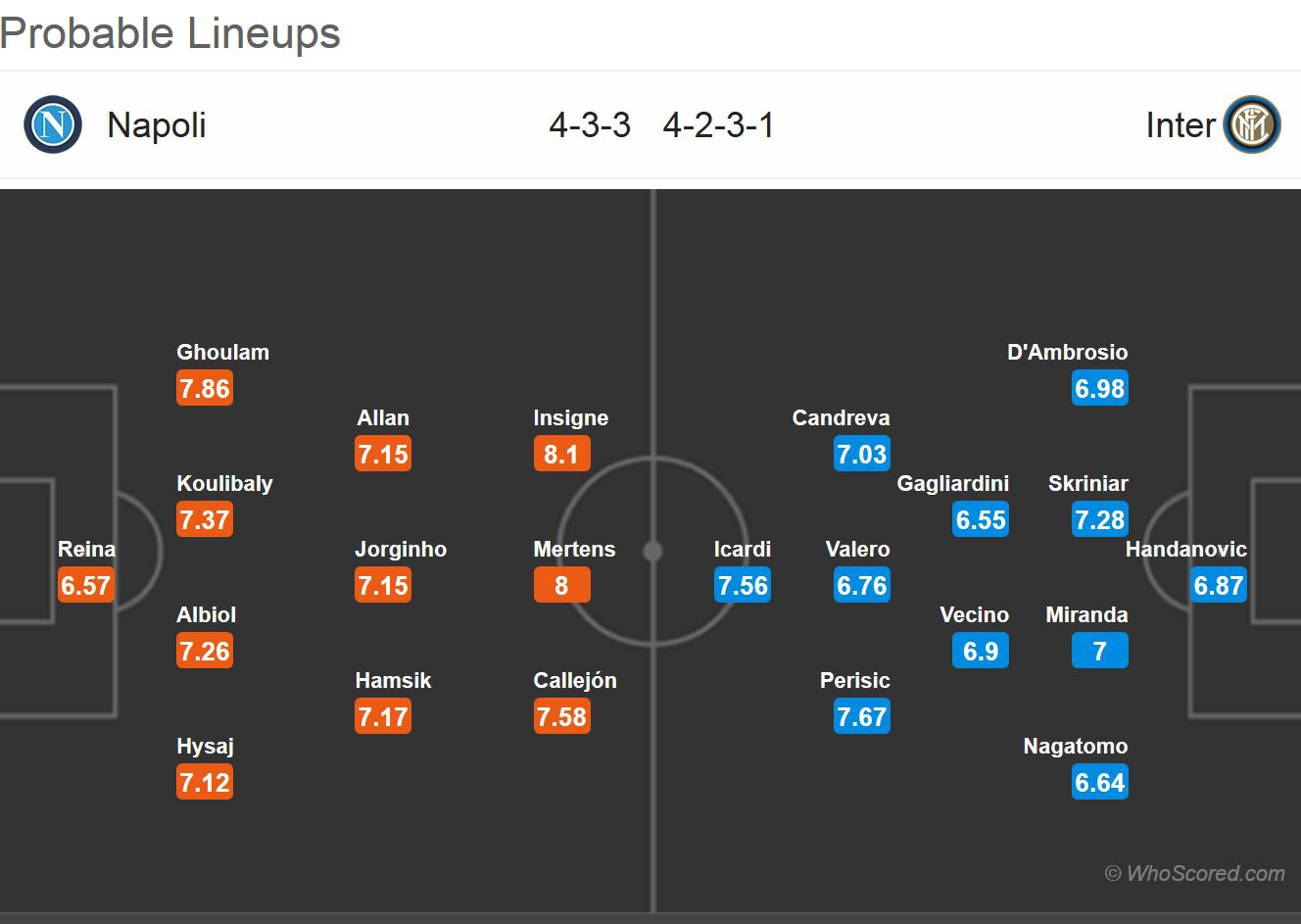The height and width of the screenshot is (924, 1301).
Task: Select Mertens' rating badge showing 8
Action: pos(561,586)
